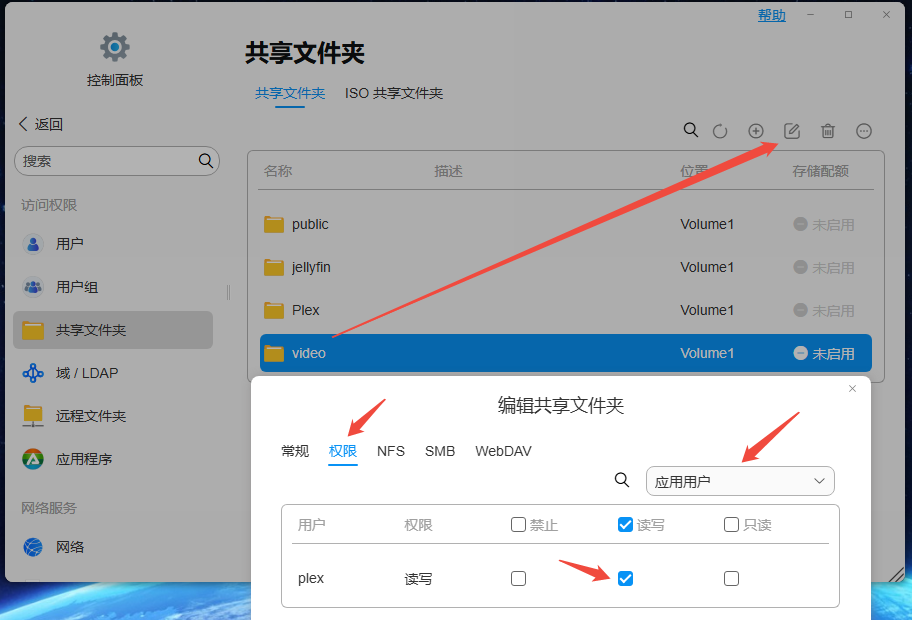Delete the selected shared folder

(x=828, y=131)
